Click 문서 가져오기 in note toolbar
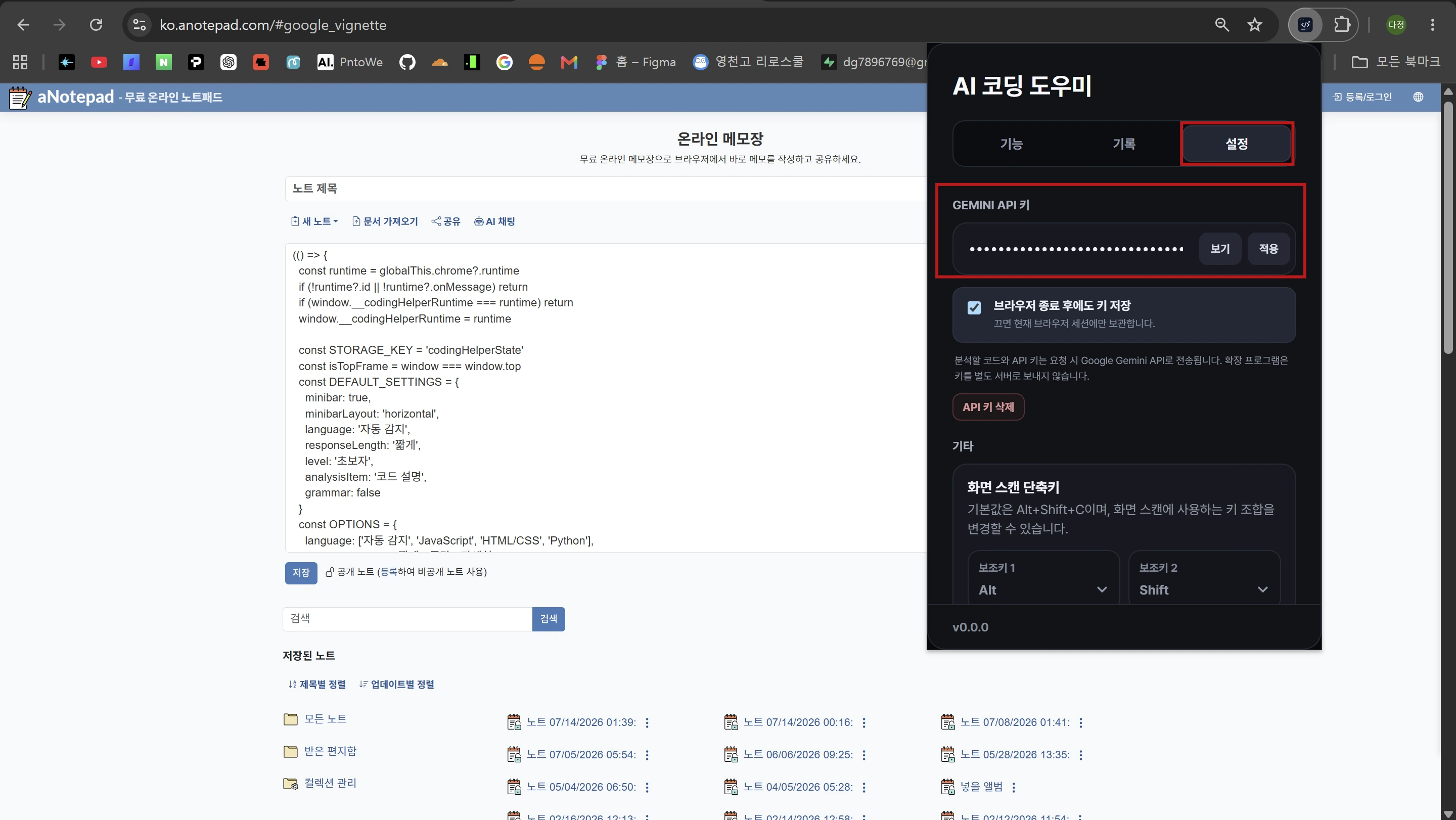 pos(385,221)
